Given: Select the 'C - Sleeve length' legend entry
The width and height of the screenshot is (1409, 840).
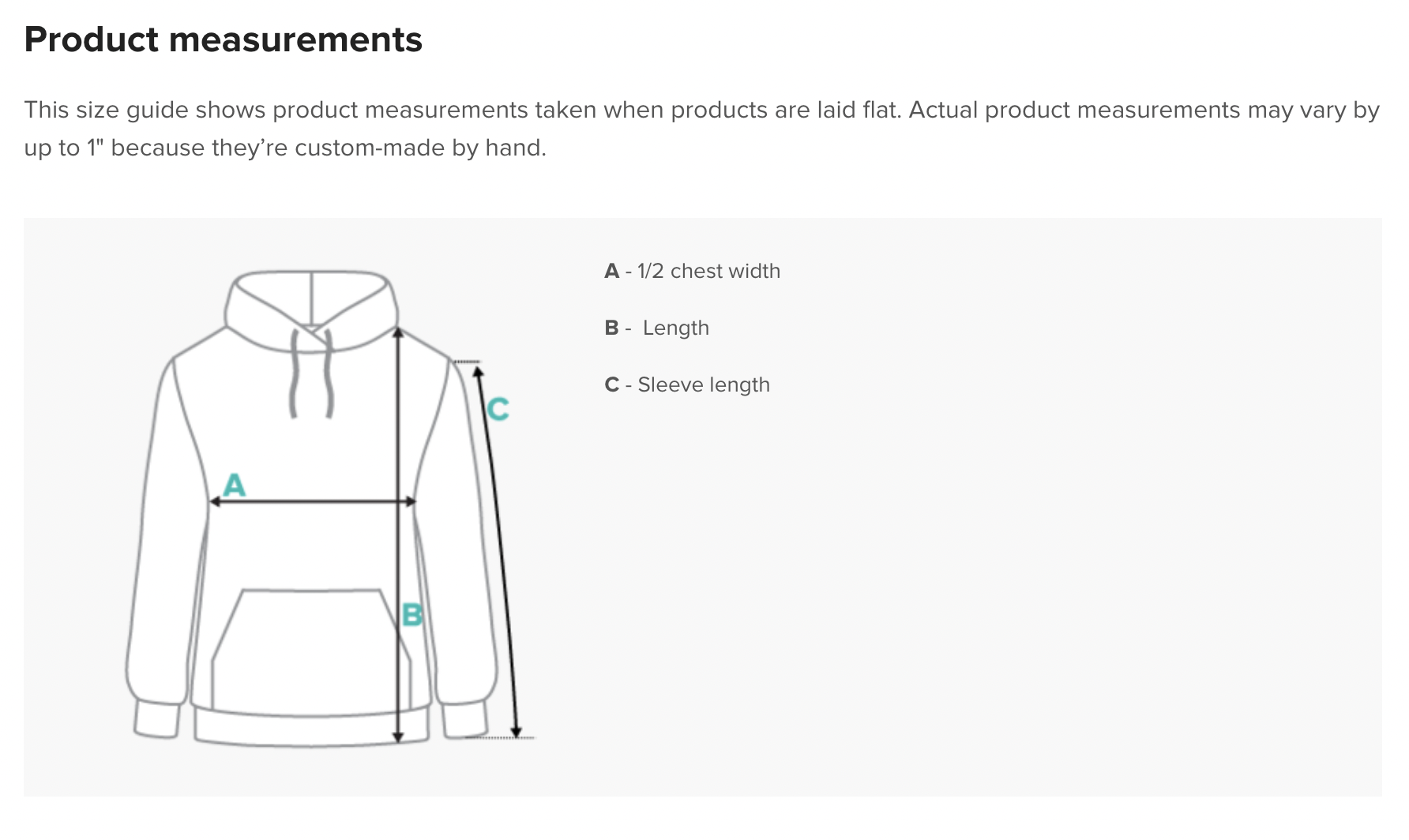Looking at the screenshot, I should [687, 384].
